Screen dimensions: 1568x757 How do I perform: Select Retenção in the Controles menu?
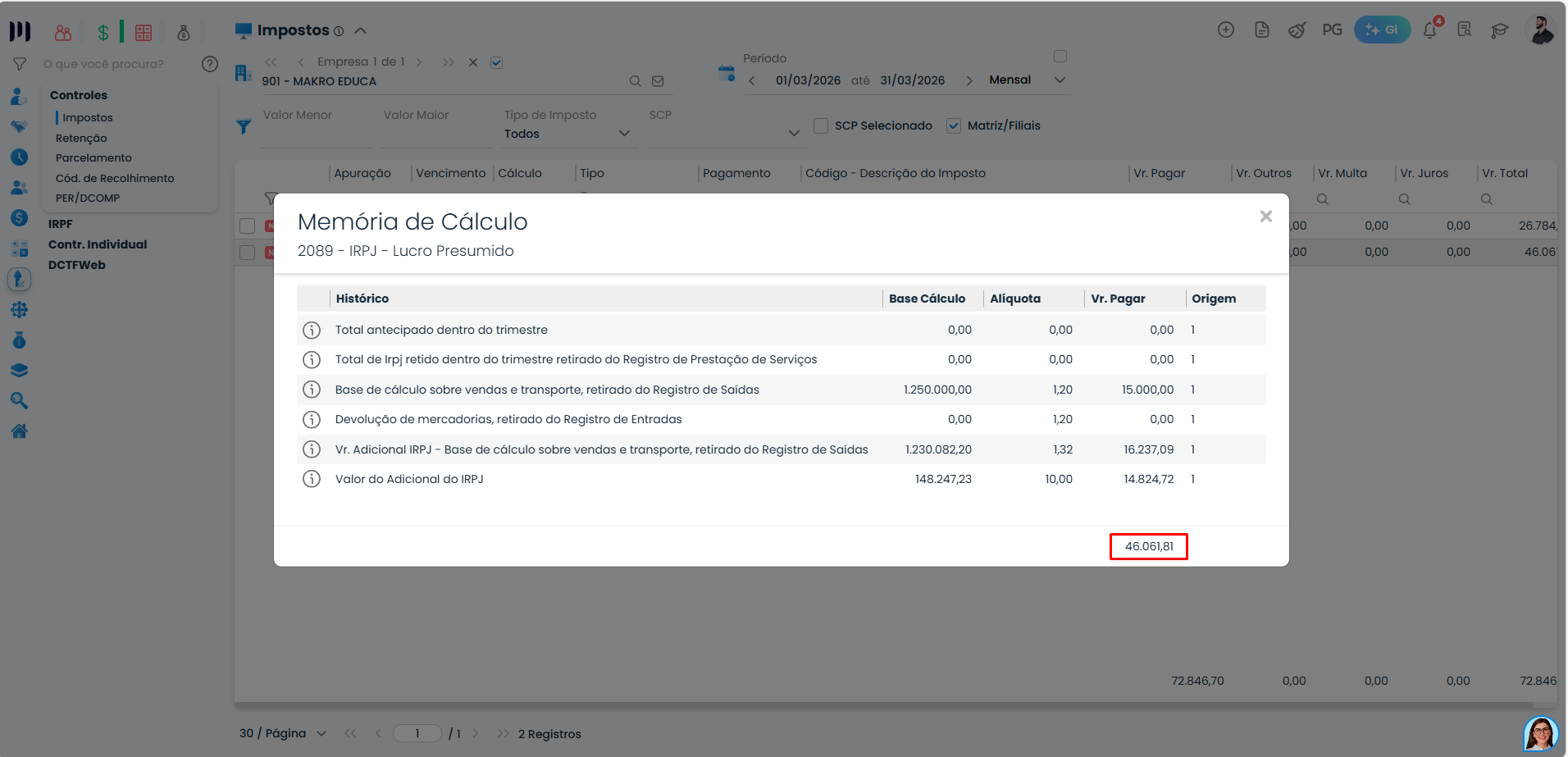click(81, 138)
